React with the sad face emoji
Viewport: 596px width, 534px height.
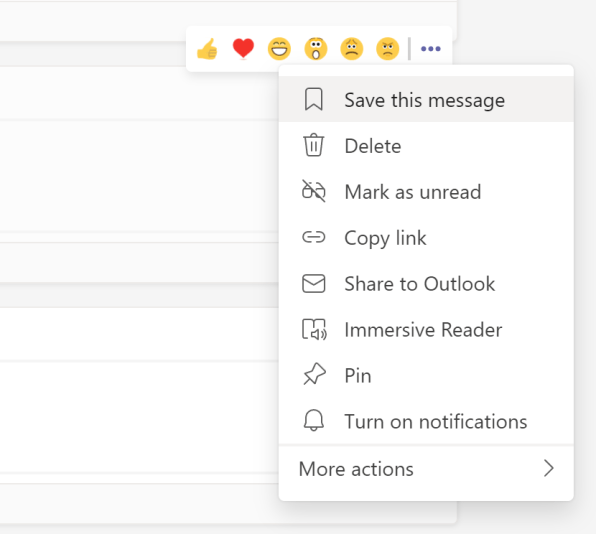pyautogui.click(x=352, y=49)
